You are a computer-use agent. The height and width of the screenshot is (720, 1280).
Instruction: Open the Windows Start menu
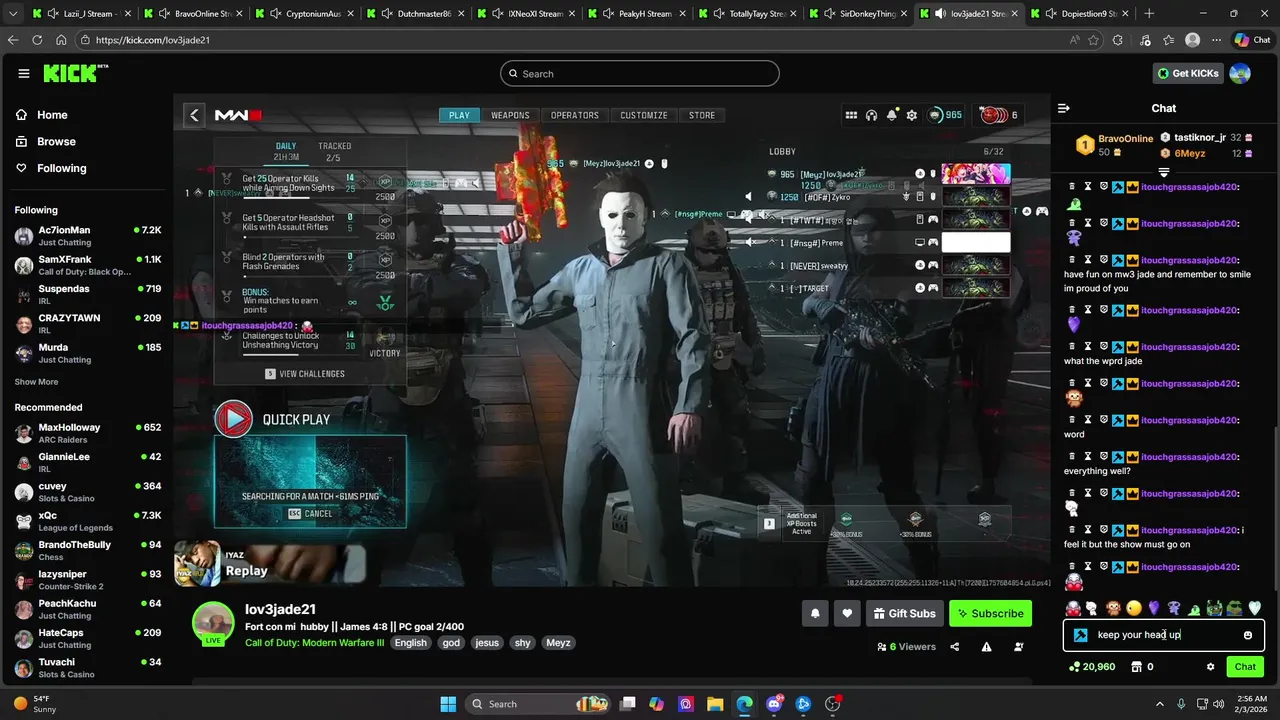coord(448,704)
